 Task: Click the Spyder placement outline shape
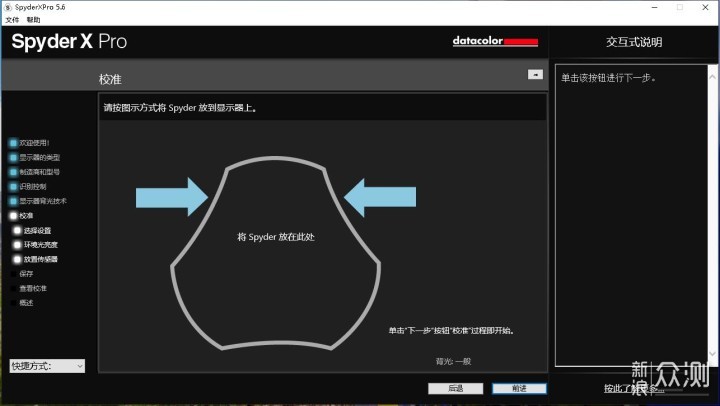pyautogui.click(x=276, y=254)
